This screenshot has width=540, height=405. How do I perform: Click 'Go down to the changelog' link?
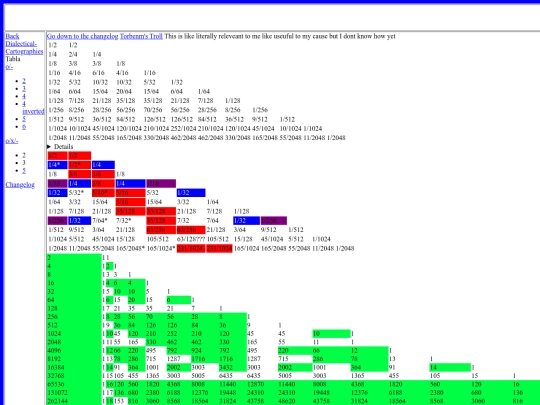82,36
